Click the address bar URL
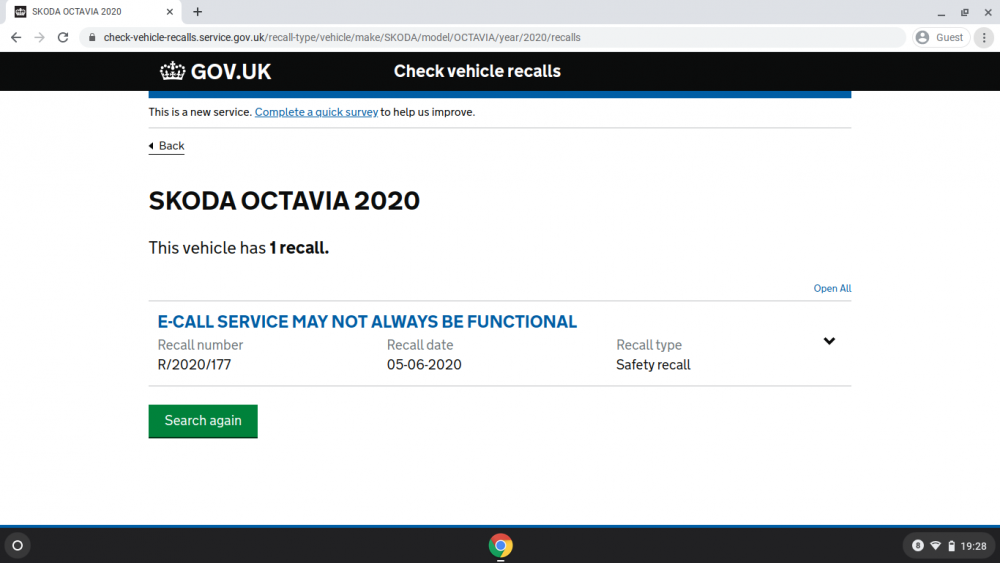 tap(342, 38)
